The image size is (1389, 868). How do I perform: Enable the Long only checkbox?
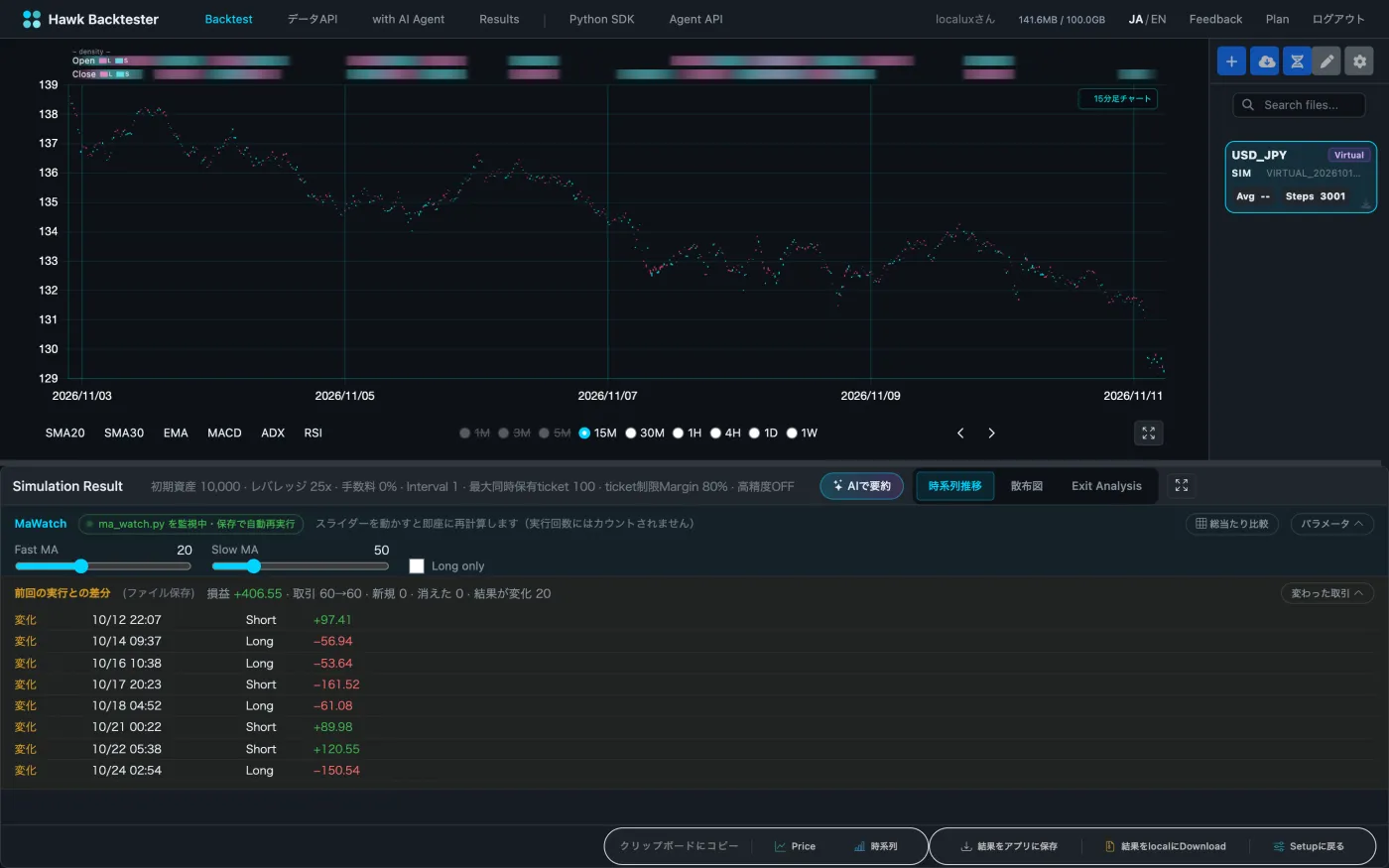tap(417, 565)
